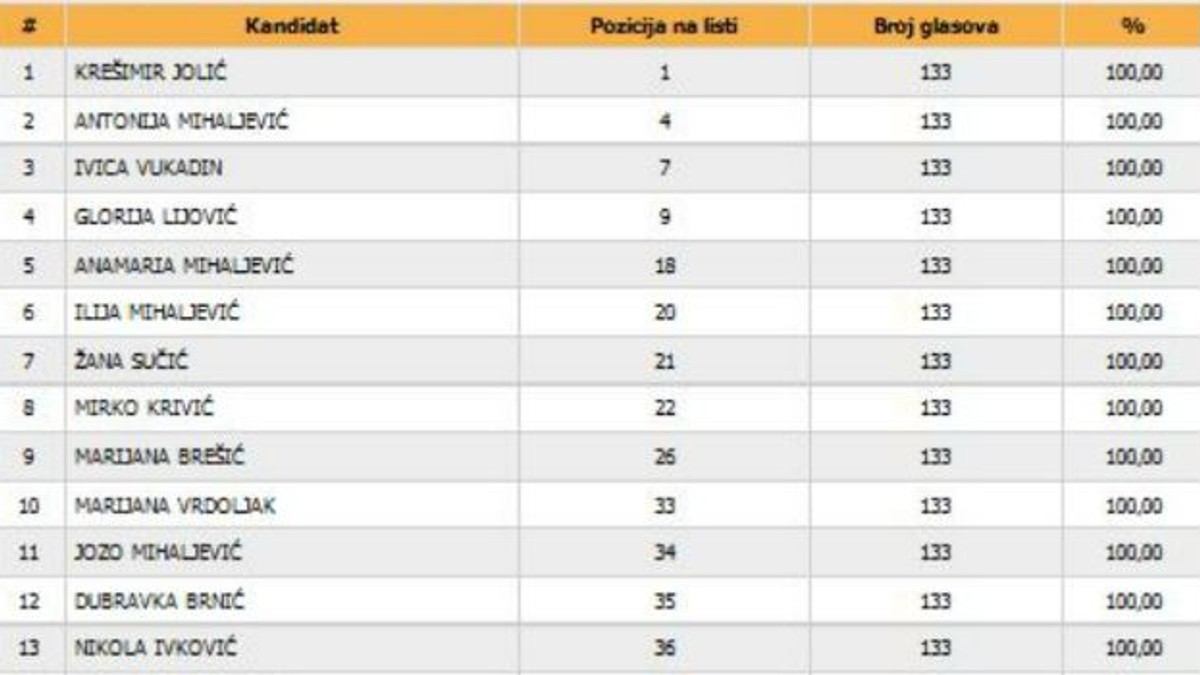This screenshot has height=675, width=1200.
Task: Click list position 36 cell
Action: [x=664, y=649]
